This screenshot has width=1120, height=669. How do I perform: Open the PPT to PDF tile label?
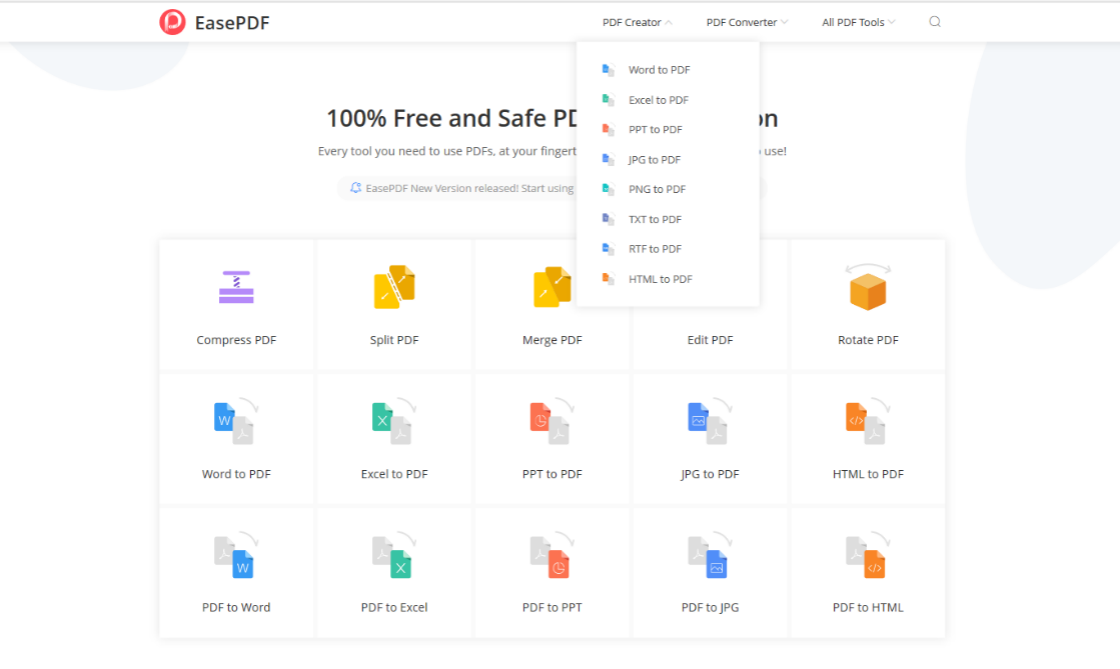[x=552, y=474]
